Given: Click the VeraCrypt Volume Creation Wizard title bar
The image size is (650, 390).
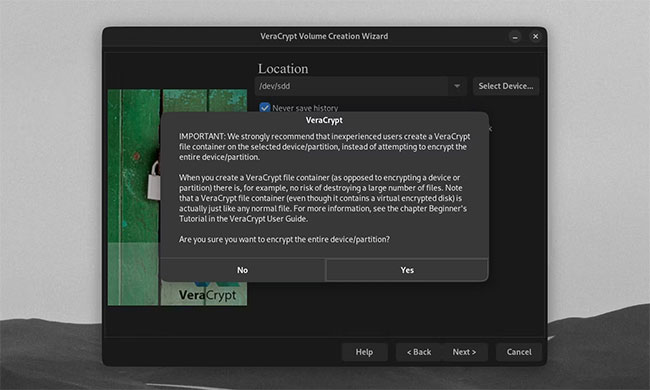Looking at the screenshot, I should coord(324,36).
